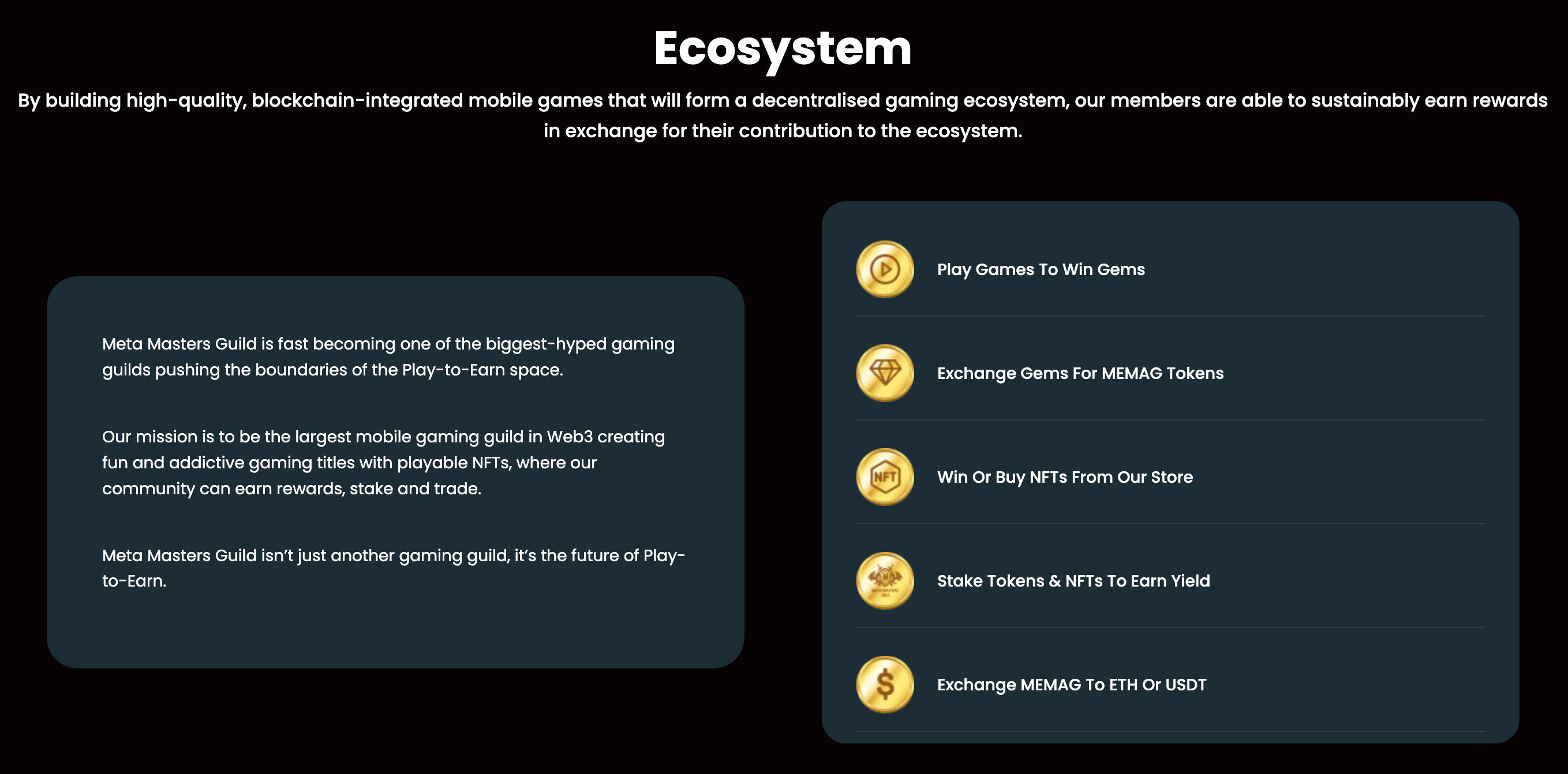
Task: Click the paragraph starting 'Our mission is'
Action: 383,463
